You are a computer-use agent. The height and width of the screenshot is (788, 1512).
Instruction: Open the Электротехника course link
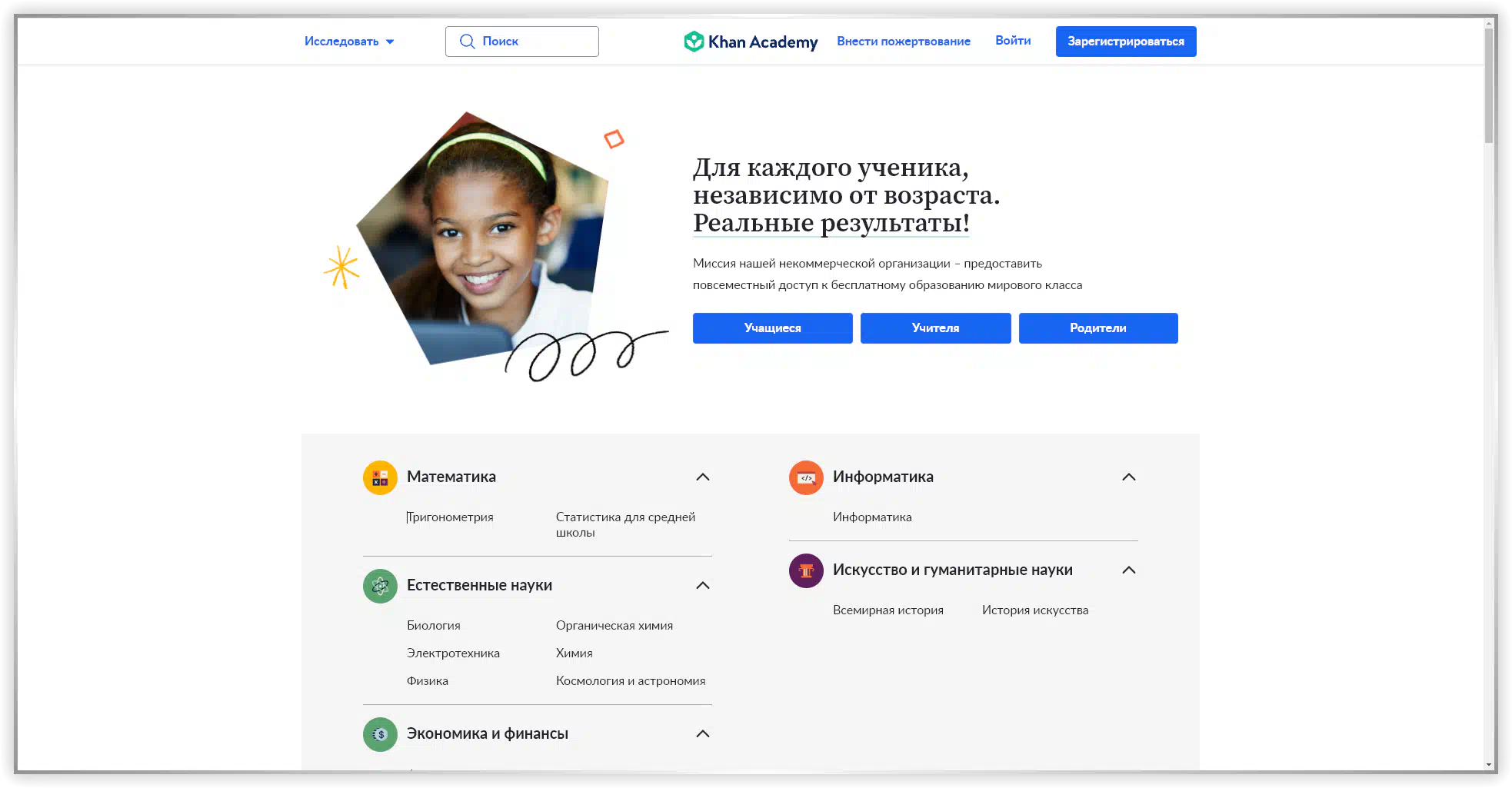(x=453, y=653)
